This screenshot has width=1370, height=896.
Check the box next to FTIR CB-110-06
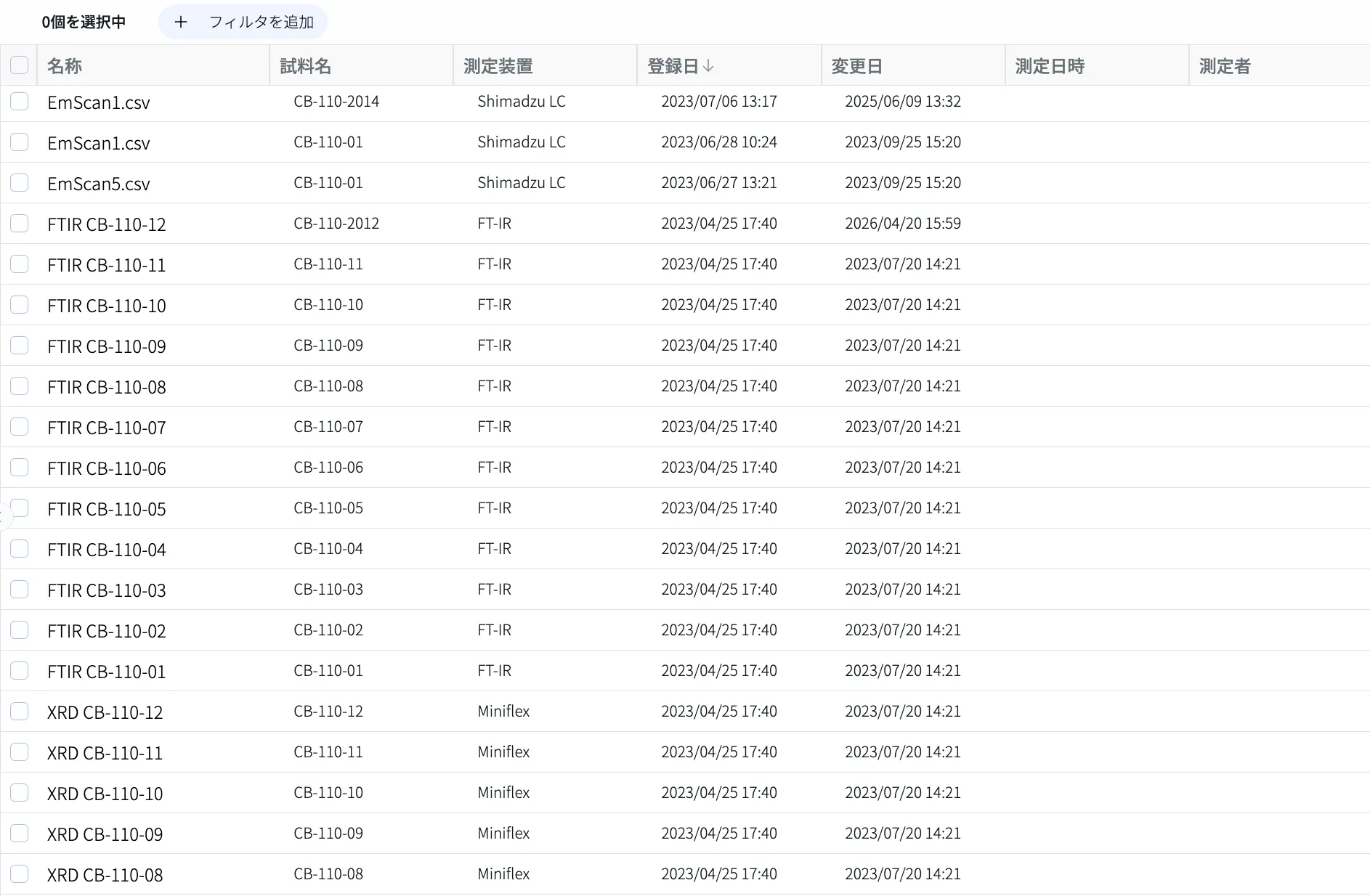point(20,468)
